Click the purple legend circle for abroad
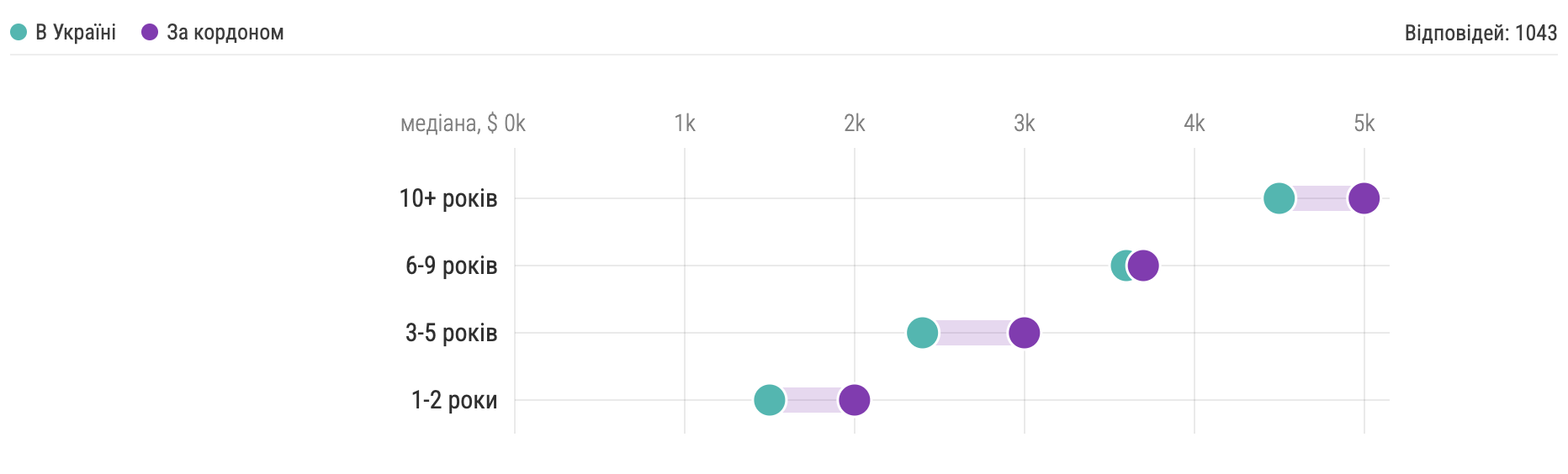This screenshot has width=1568, height=474. tap(150, 33)
